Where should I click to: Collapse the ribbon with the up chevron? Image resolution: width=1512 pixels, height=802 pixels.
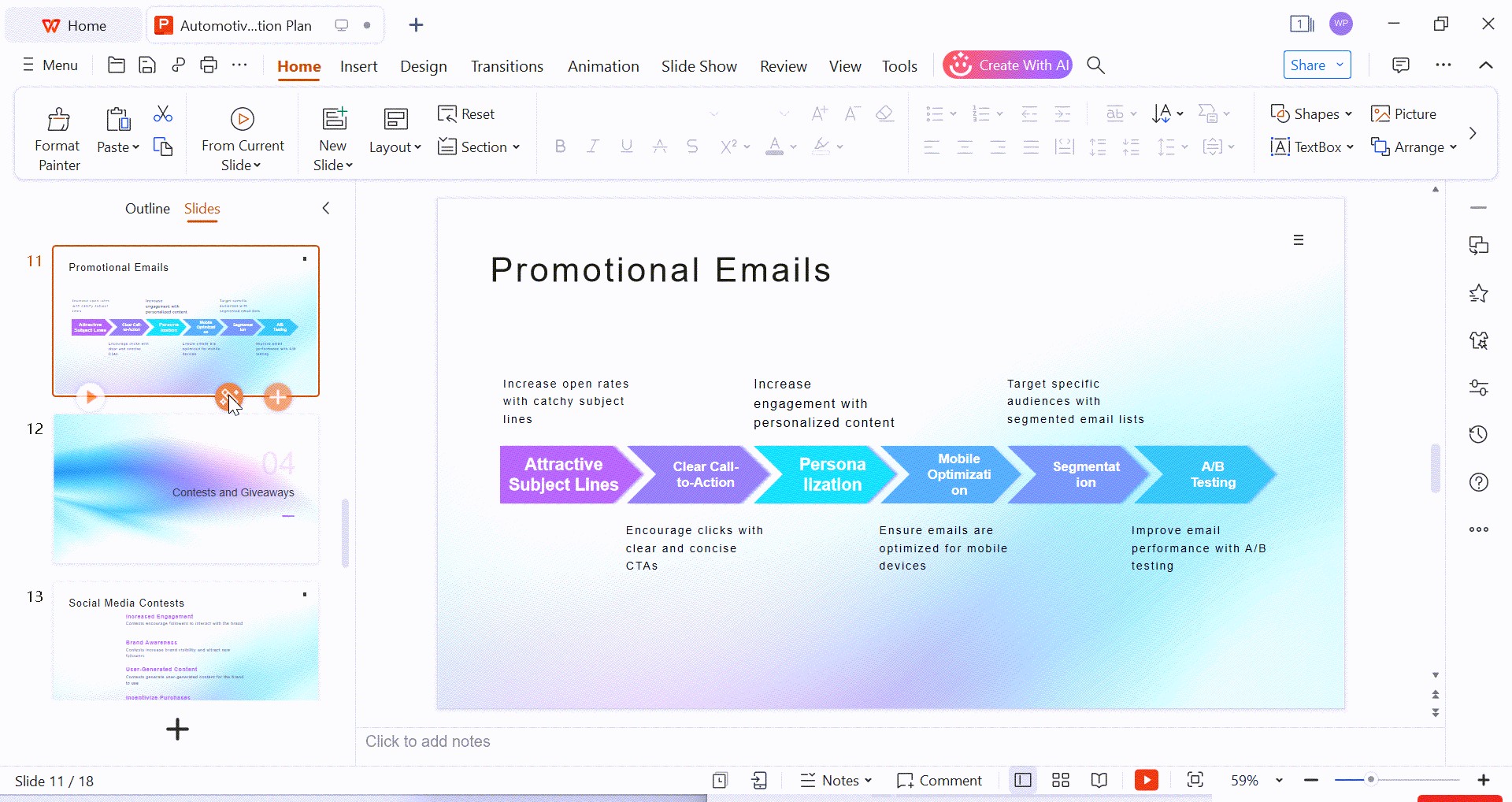[1485, 65]
